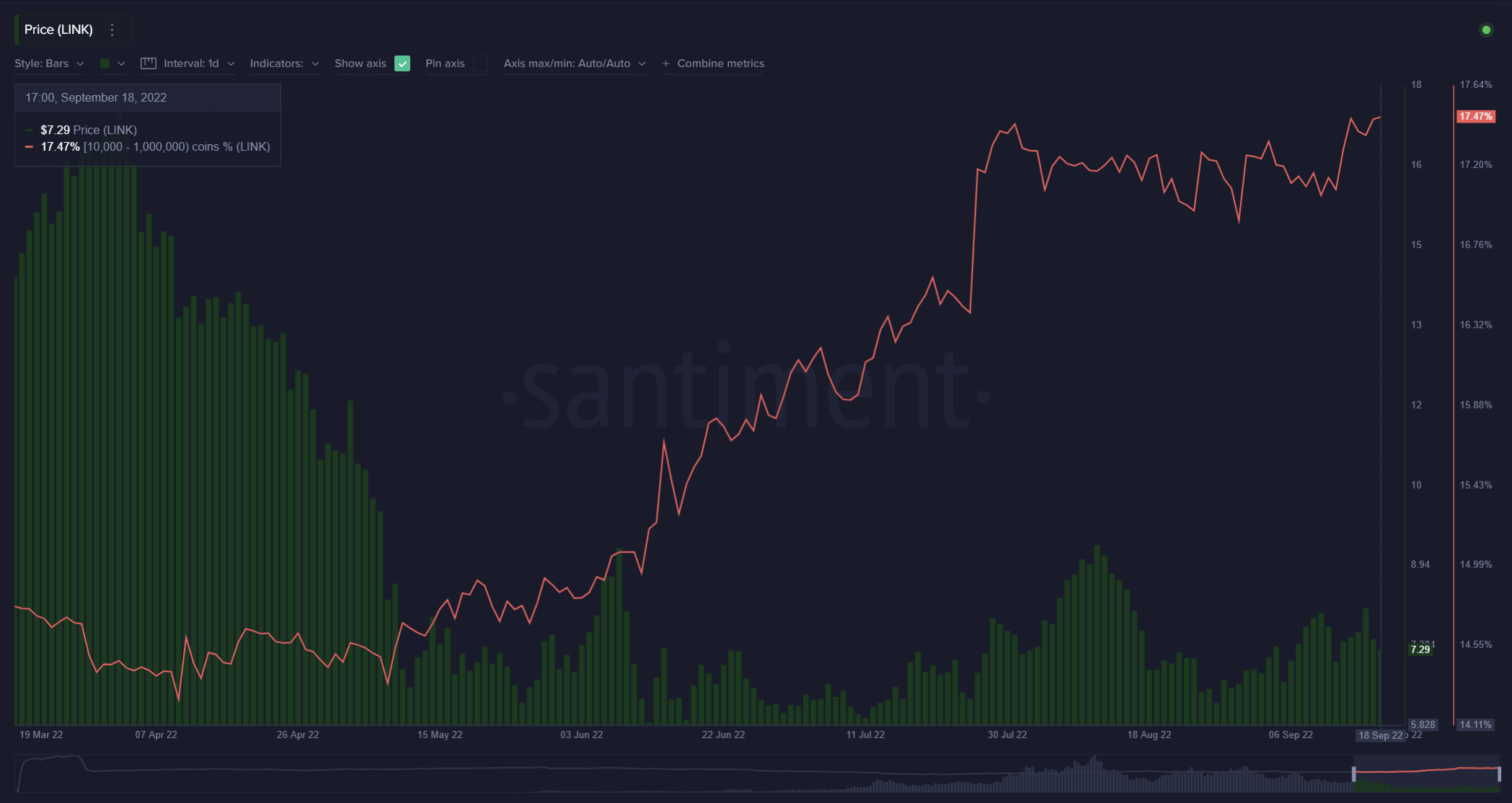Open the Indicators dropdown menu
The width and height of the screenshot is (1512, 803).
(x=286, y=63)
